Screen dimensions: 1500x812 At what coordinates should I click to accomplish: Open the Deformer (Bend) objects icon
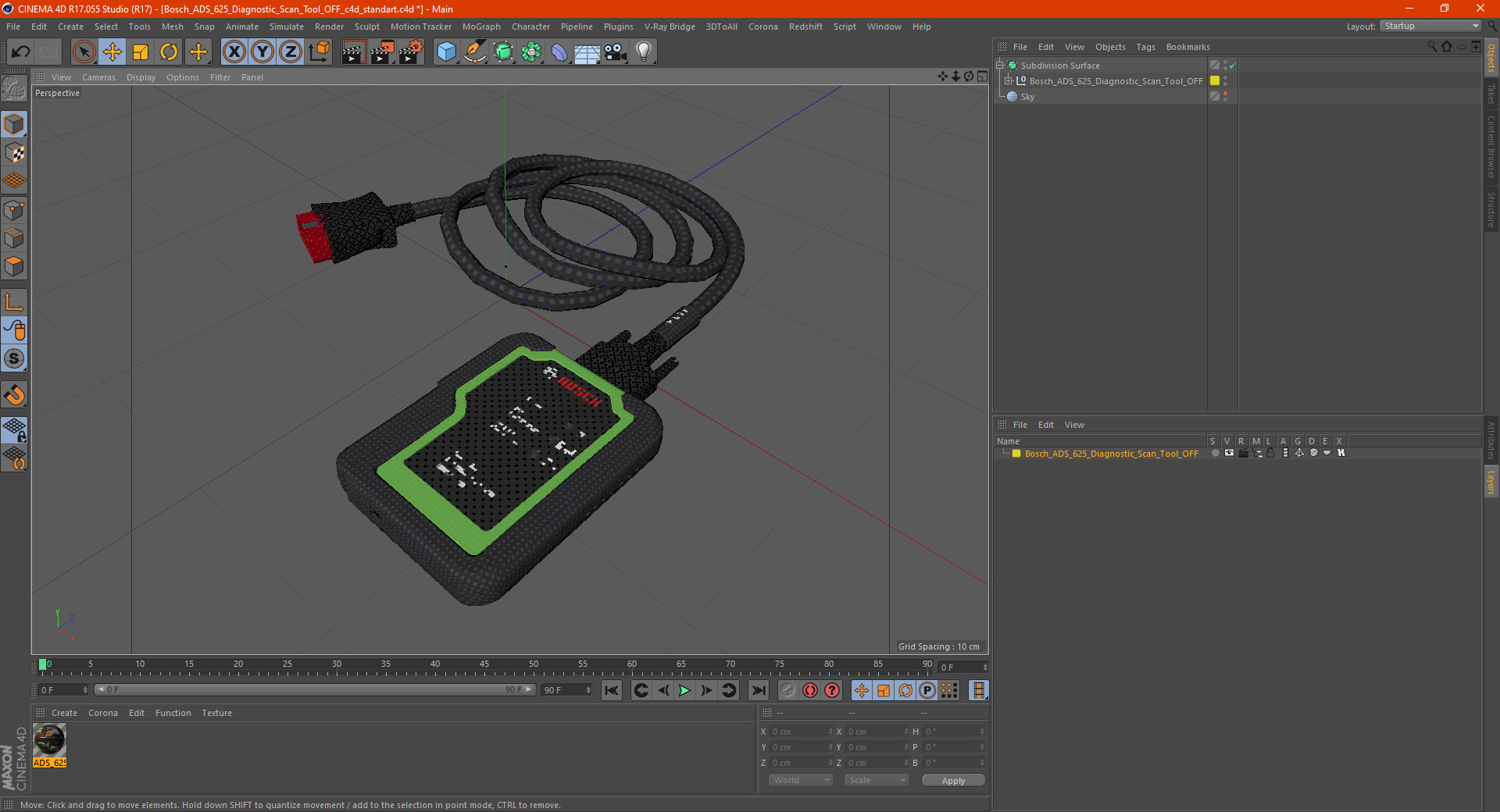tap(559, 52)
